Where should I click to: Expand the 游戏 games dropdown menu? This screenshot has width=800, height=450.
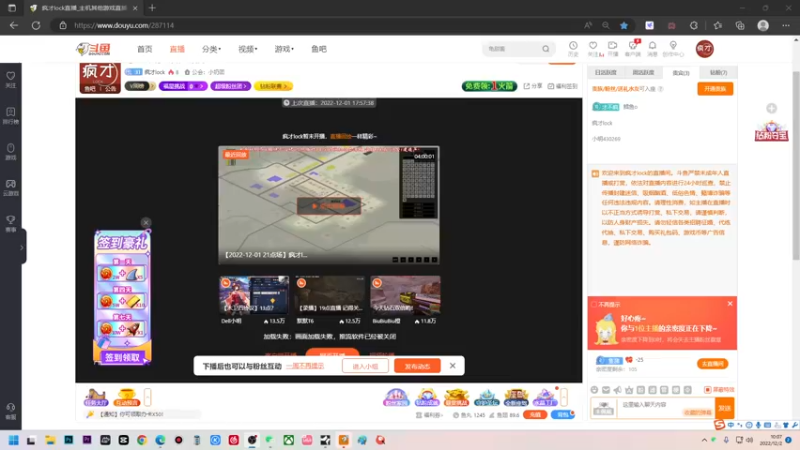point(284,49)
